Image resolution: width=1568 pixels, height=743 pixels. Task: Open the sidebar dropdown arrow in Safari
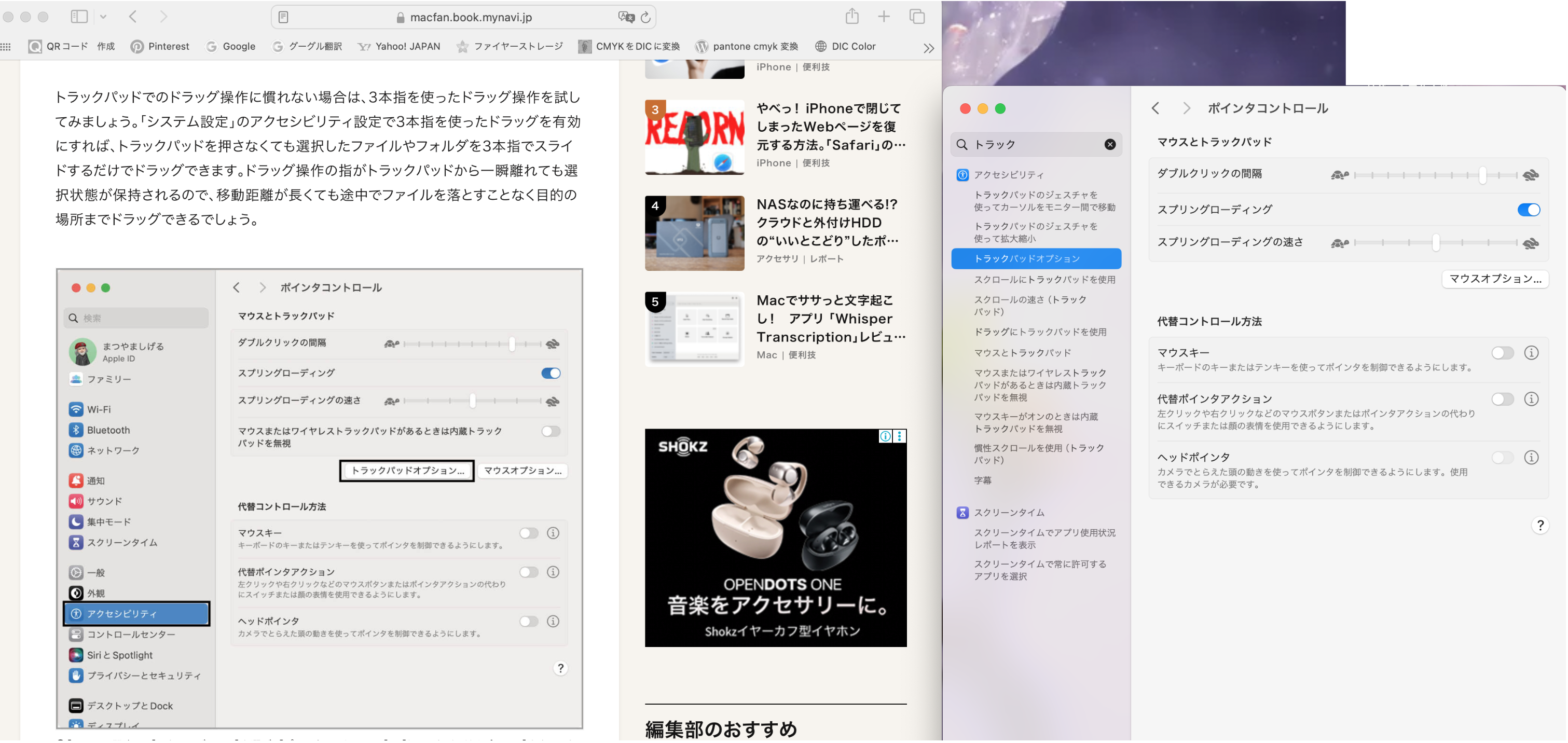pyautogui.click(x=103, y=17)
